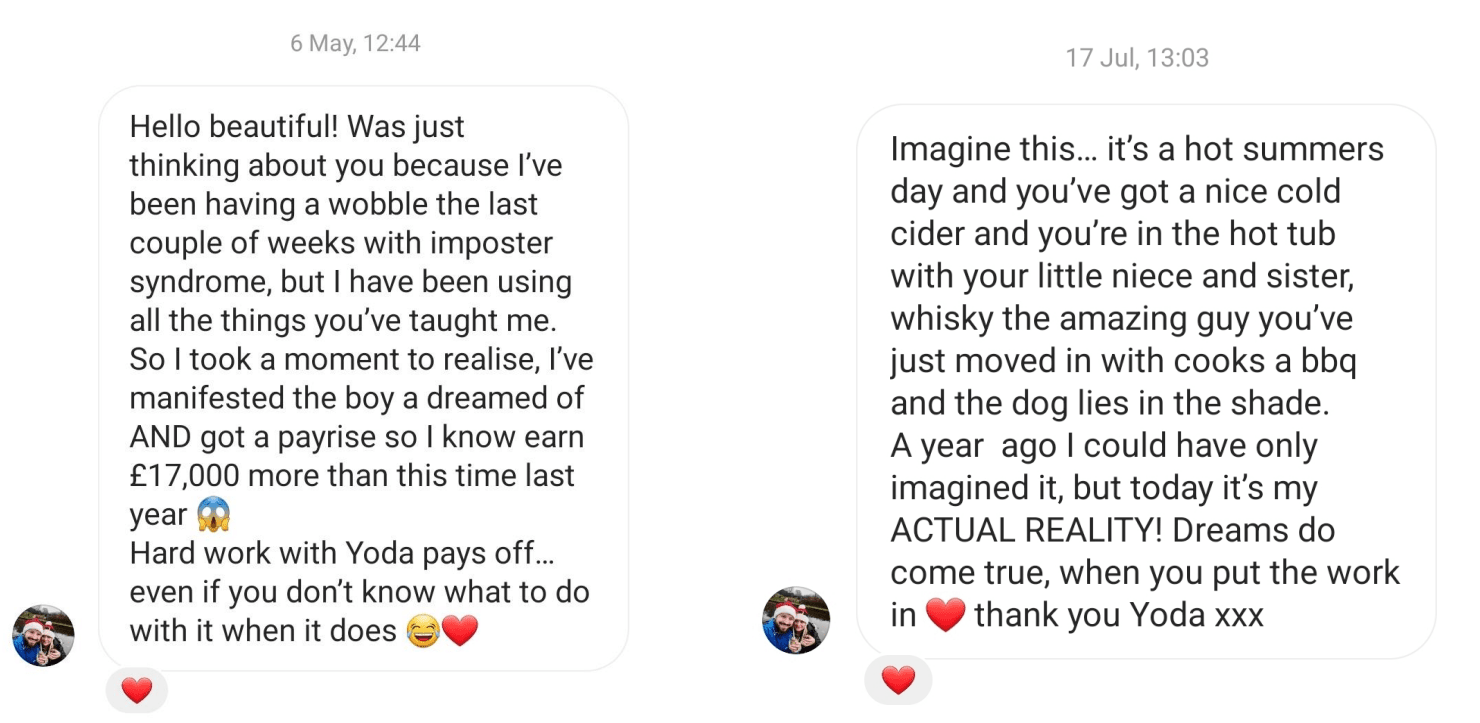
Task: Click the "ACTUAL REALITY!" text
Action: click(1027, 531)
